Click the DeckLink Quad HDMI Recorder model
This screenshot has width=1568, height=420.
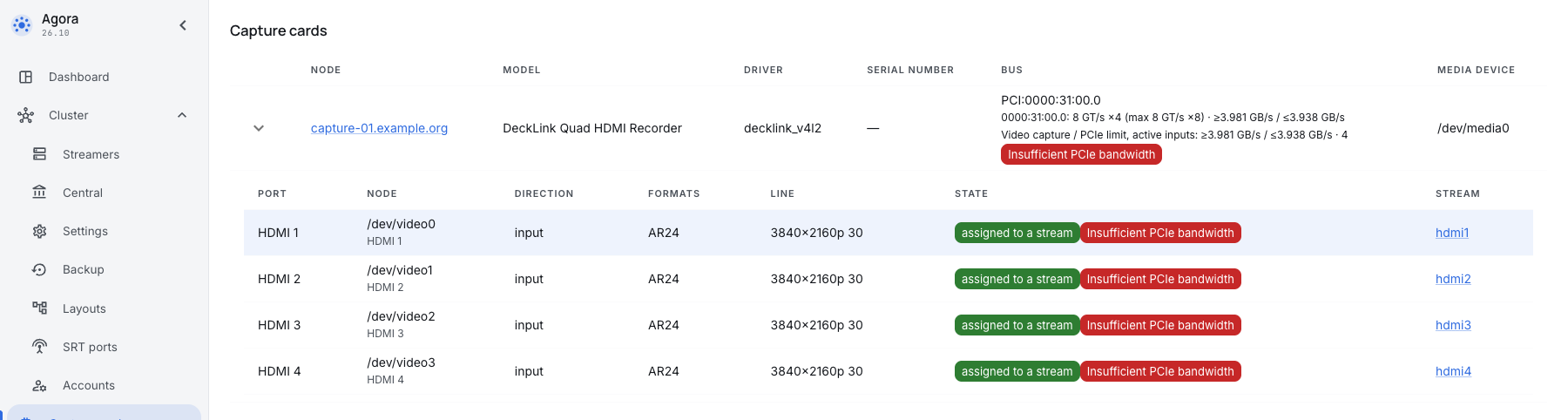pyautogui.click(x=592, y=128)
